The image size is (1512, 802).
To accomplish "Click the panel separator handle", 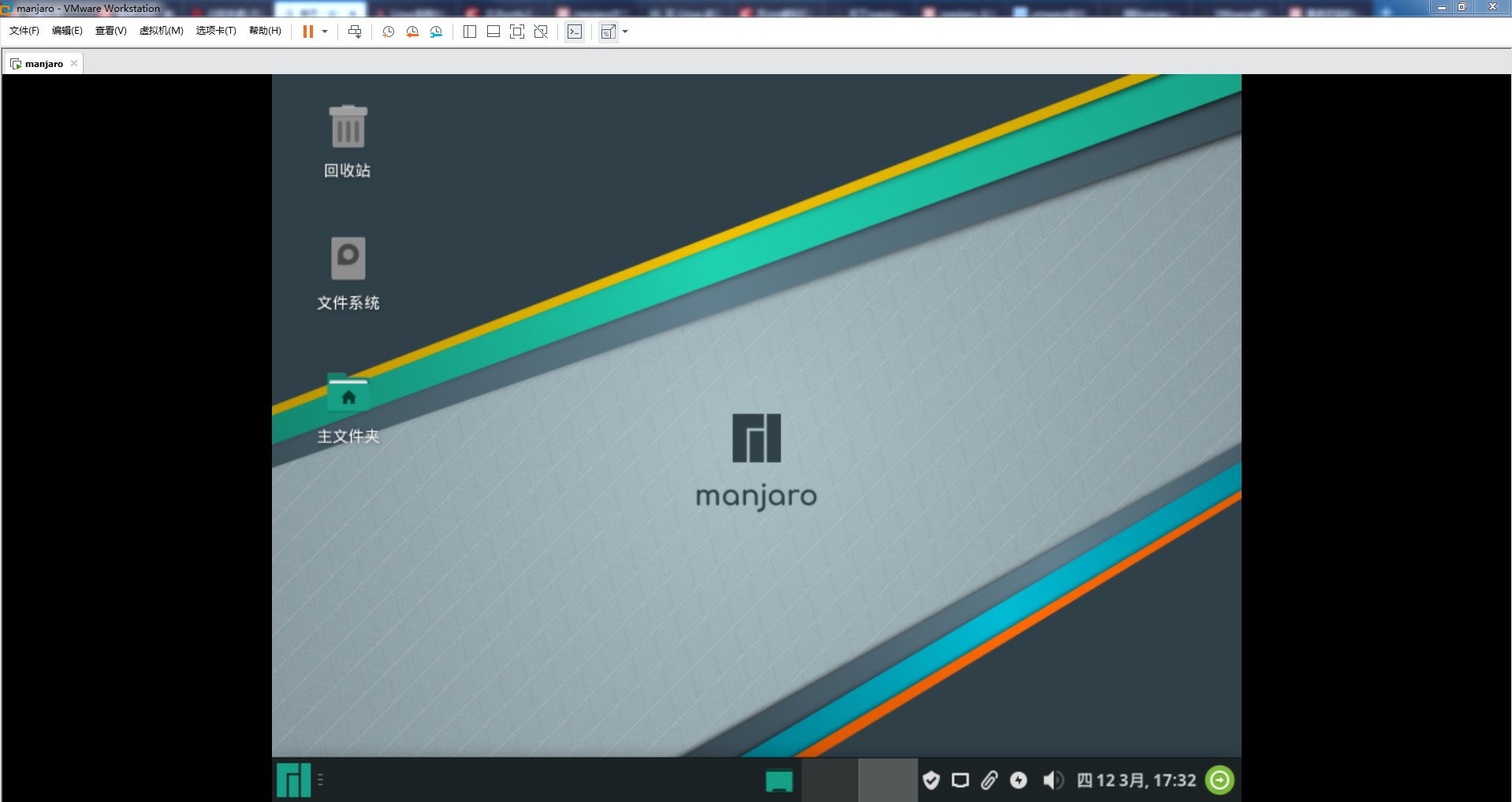I will click(x=320, y=780).
